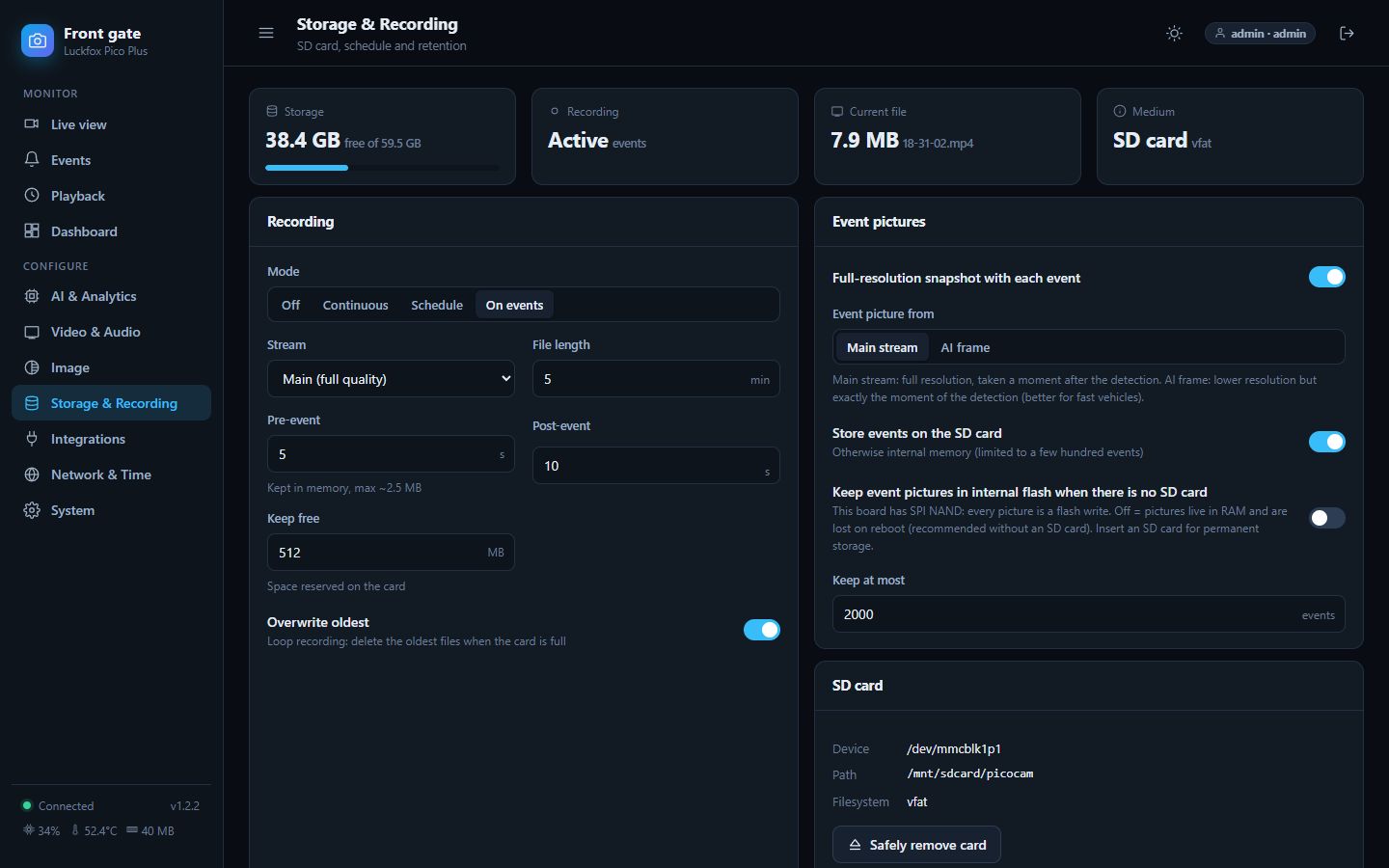Image resolution: width=1389 pixels, height=868 pixels.
Task: Click the Video & Audio monitor icon
Action: [x=32, y=332]
